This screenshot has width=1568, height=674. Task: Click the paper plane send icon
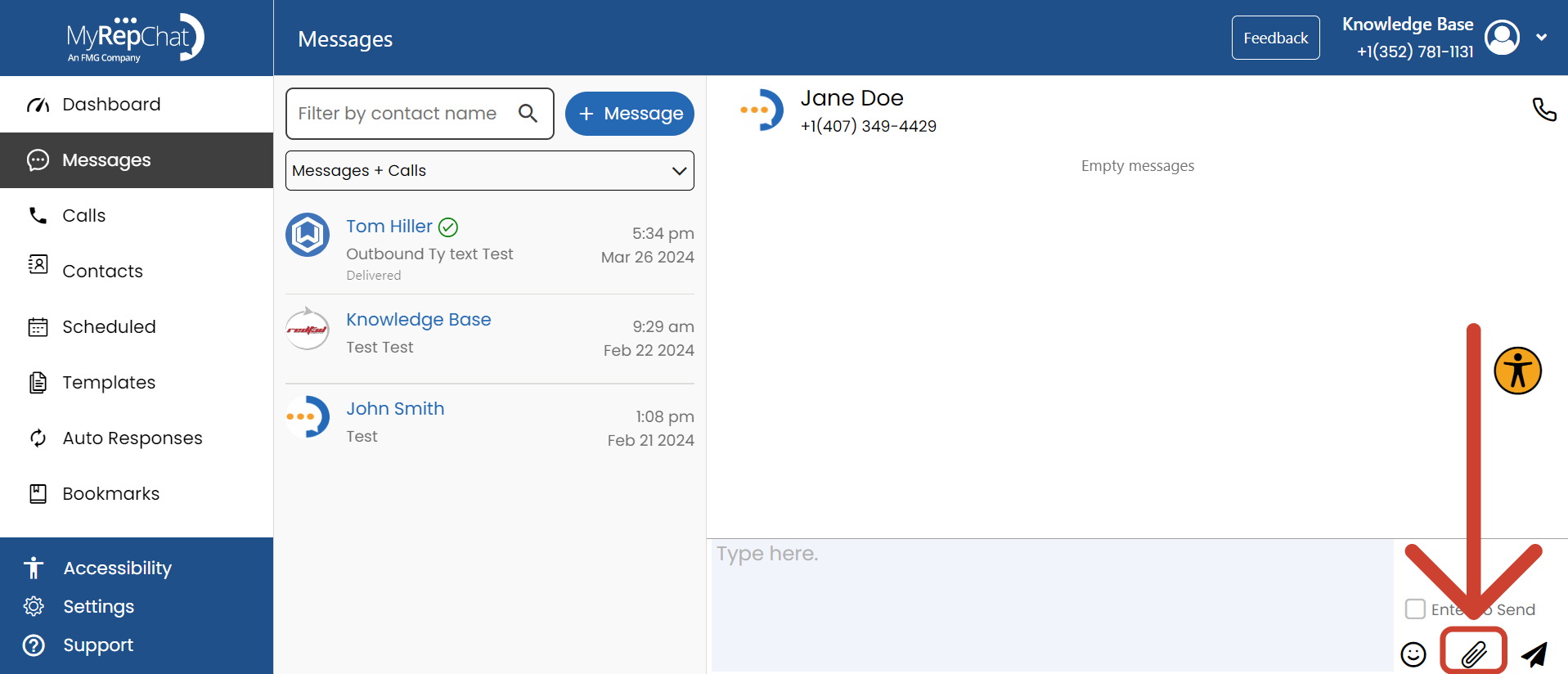click(x=1534, y=654)
